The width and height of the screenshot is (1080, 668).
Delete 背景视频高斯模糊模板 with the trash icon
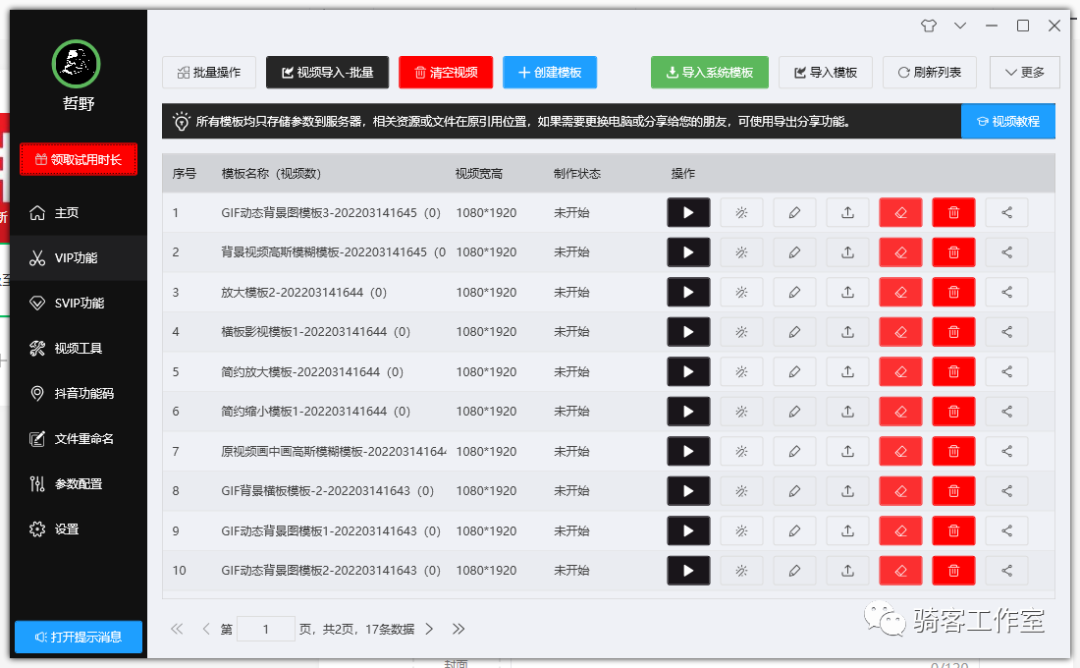click(x=953, y=252)
